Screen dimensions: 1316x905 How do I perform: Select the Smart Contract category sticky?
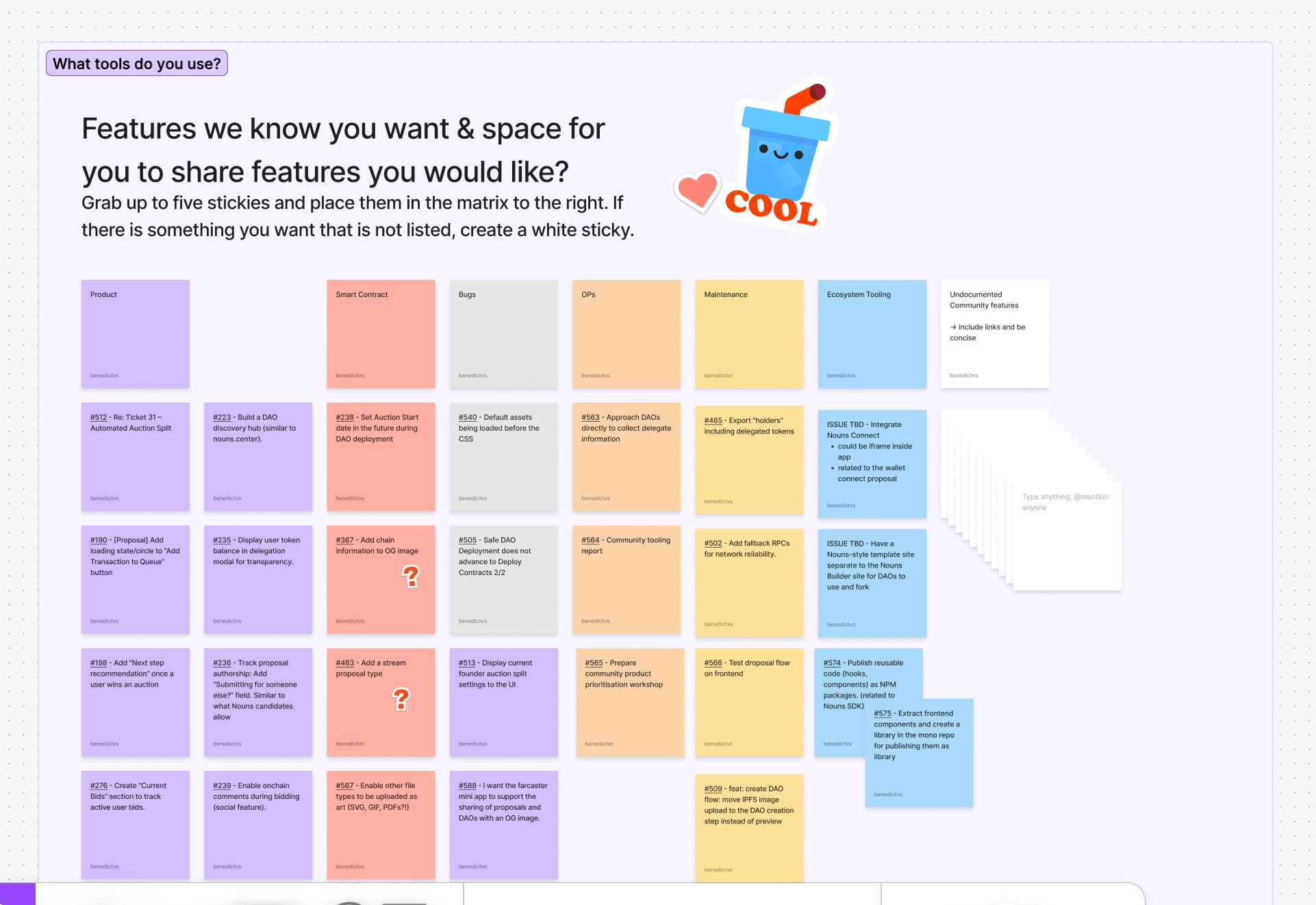click(381, 334)
